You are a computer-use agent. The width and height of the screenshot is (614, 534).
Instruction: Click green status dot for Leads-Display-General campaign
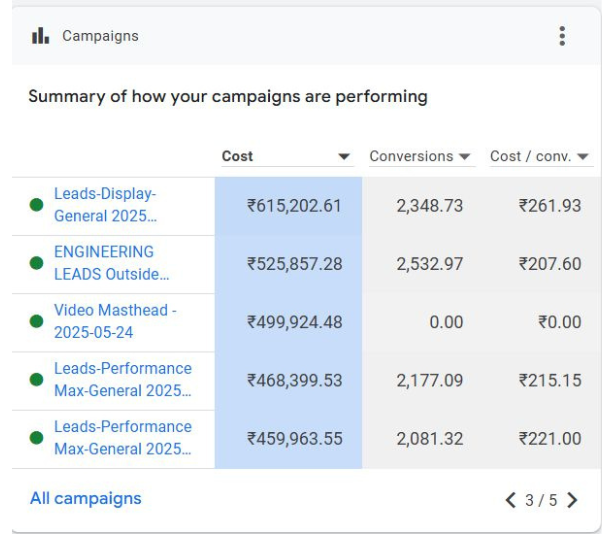coord(37,205)
